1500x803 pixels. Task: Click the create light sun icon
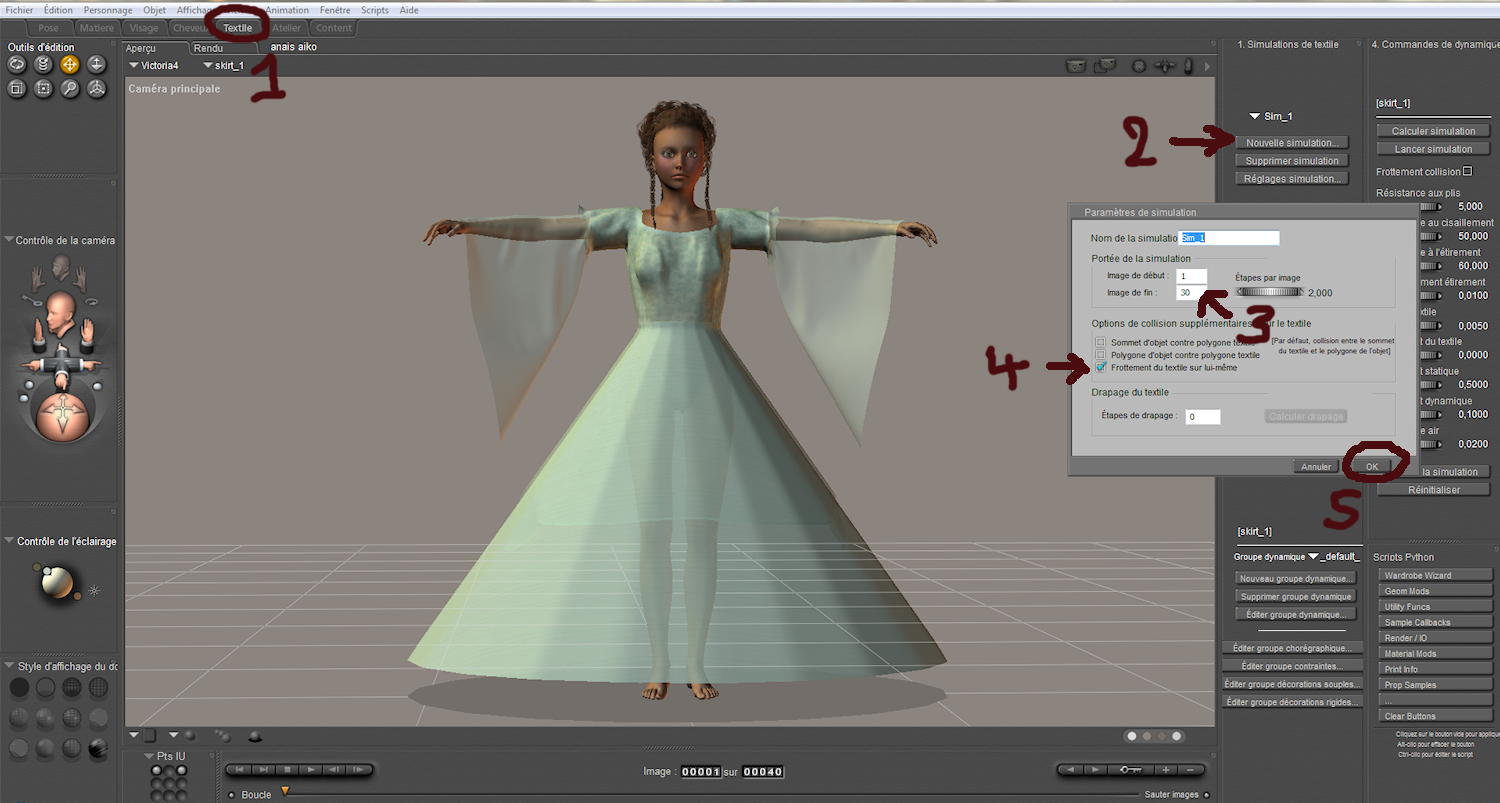coord(94,590)
